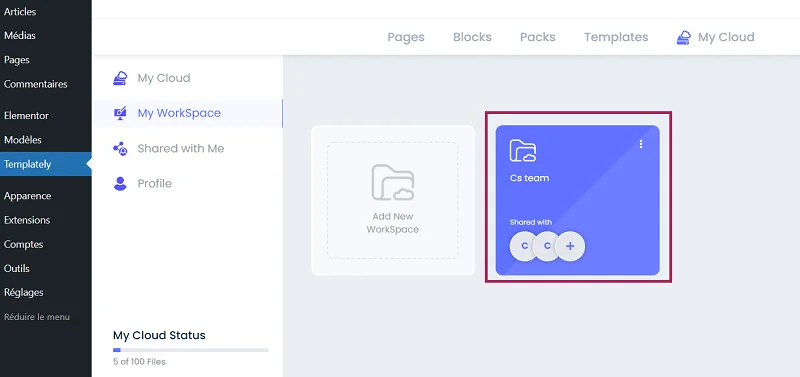Open My Cloud tab in top navigation
Image resolution: width=800 pixels, height=377 pixels.
[x=726, y=37]
